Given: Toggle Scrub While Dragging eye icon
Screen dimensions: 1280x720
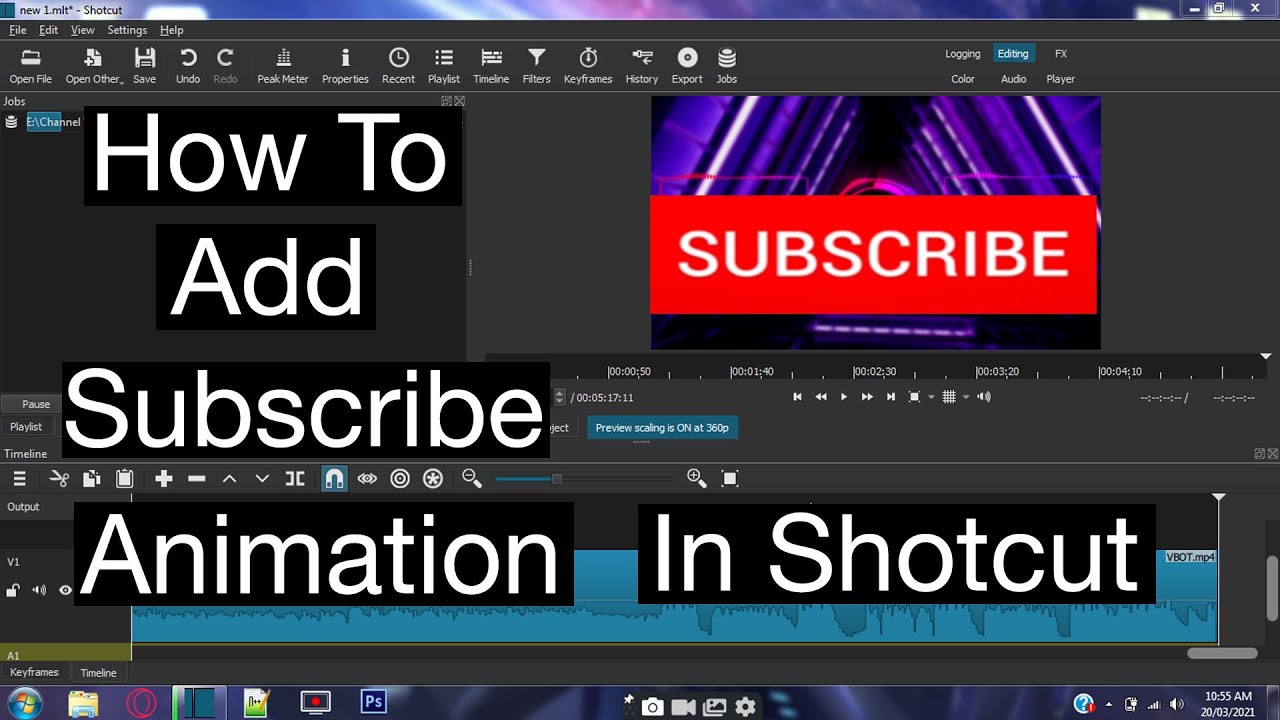Looking at the screenshot, I should tap(367, 479).
